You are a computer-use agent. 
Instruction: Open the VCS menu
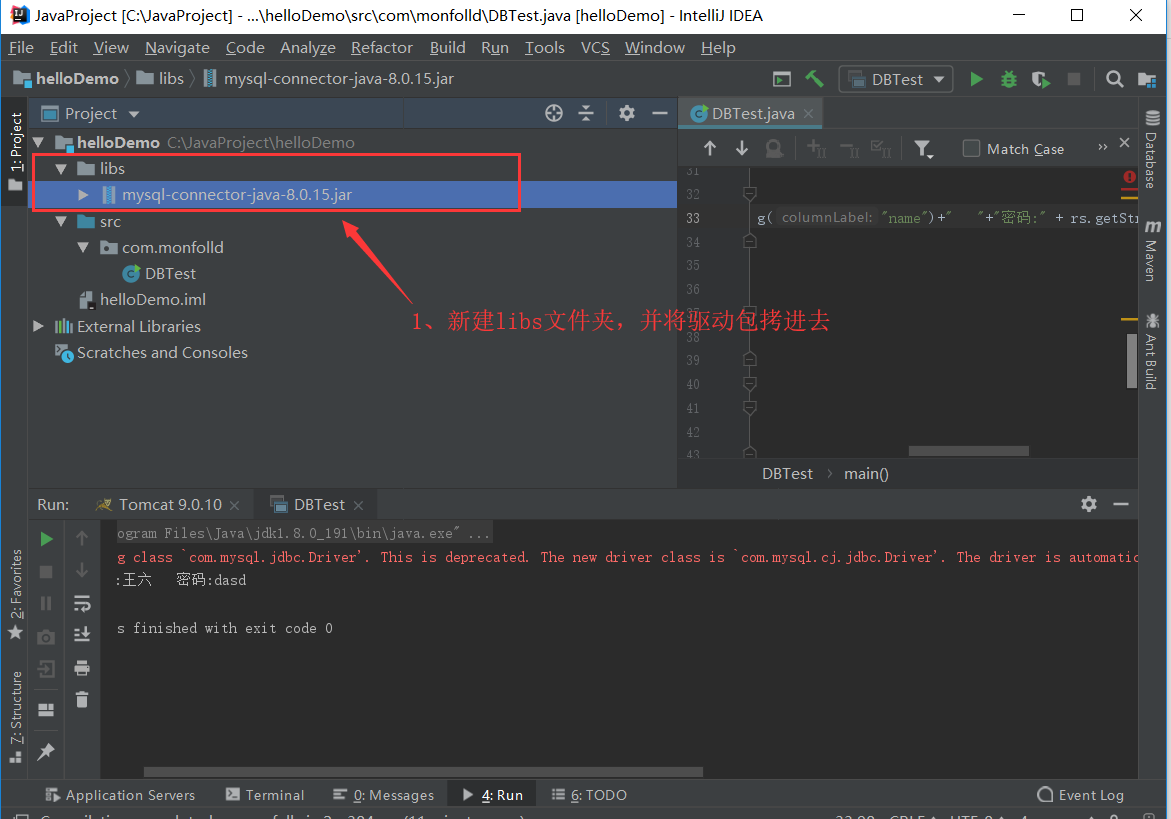click(x=595, y=48)
